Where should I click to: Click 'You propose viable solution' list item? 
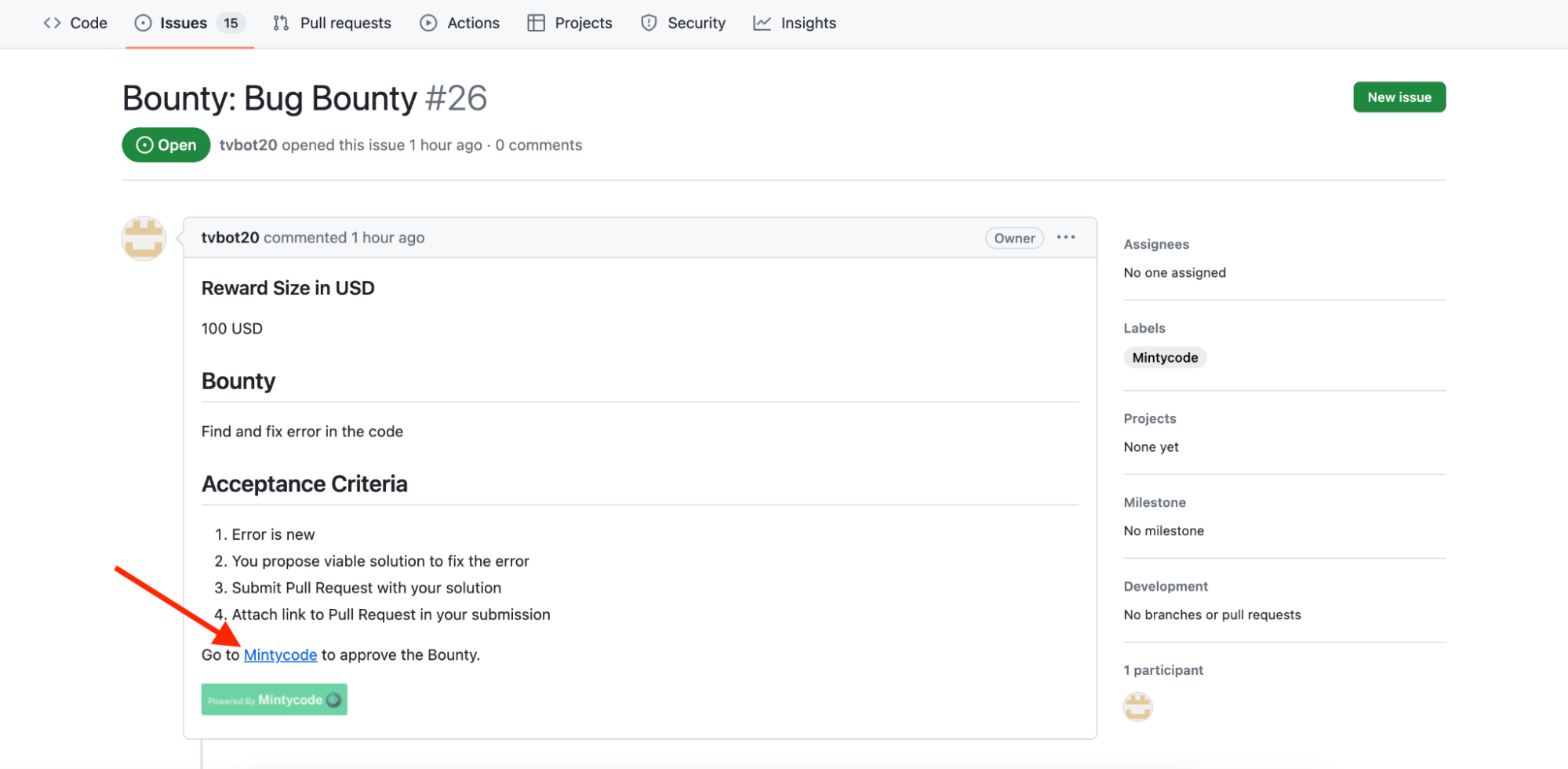pyautogui.click(x=380, y=561)
